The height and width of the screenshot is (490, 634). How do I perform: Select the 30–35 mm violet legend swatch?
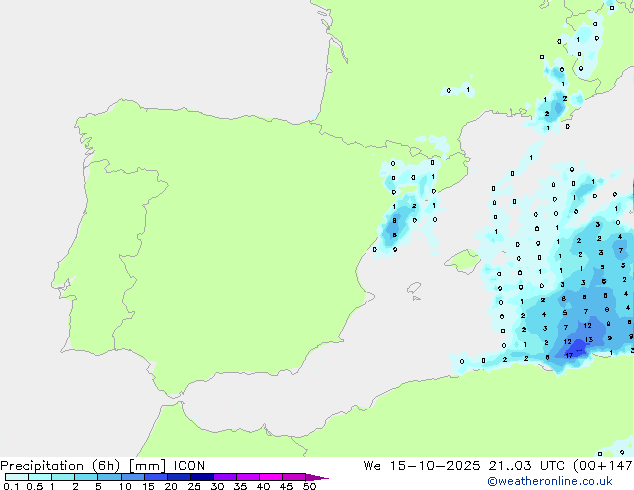[x=224, y=477]
